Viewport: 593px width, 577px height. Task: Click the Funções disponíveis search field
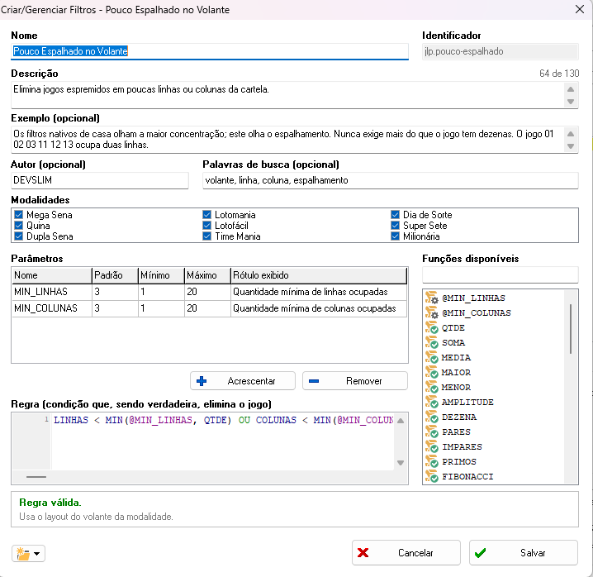(x=500, y=275)
